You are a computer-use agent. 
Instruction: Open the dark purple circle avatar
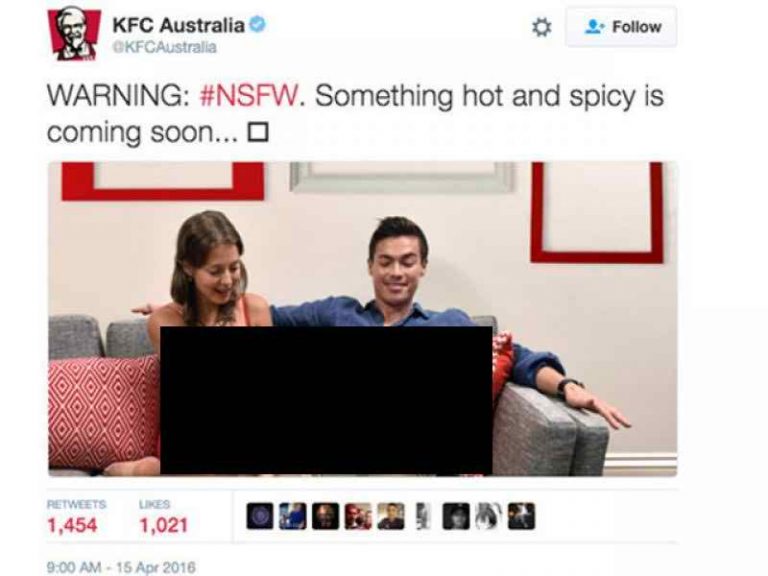[260, 516]
